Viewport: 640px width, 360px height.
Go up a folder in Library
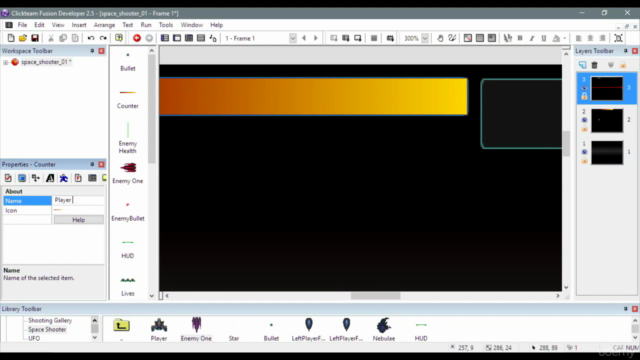point(121,325)
